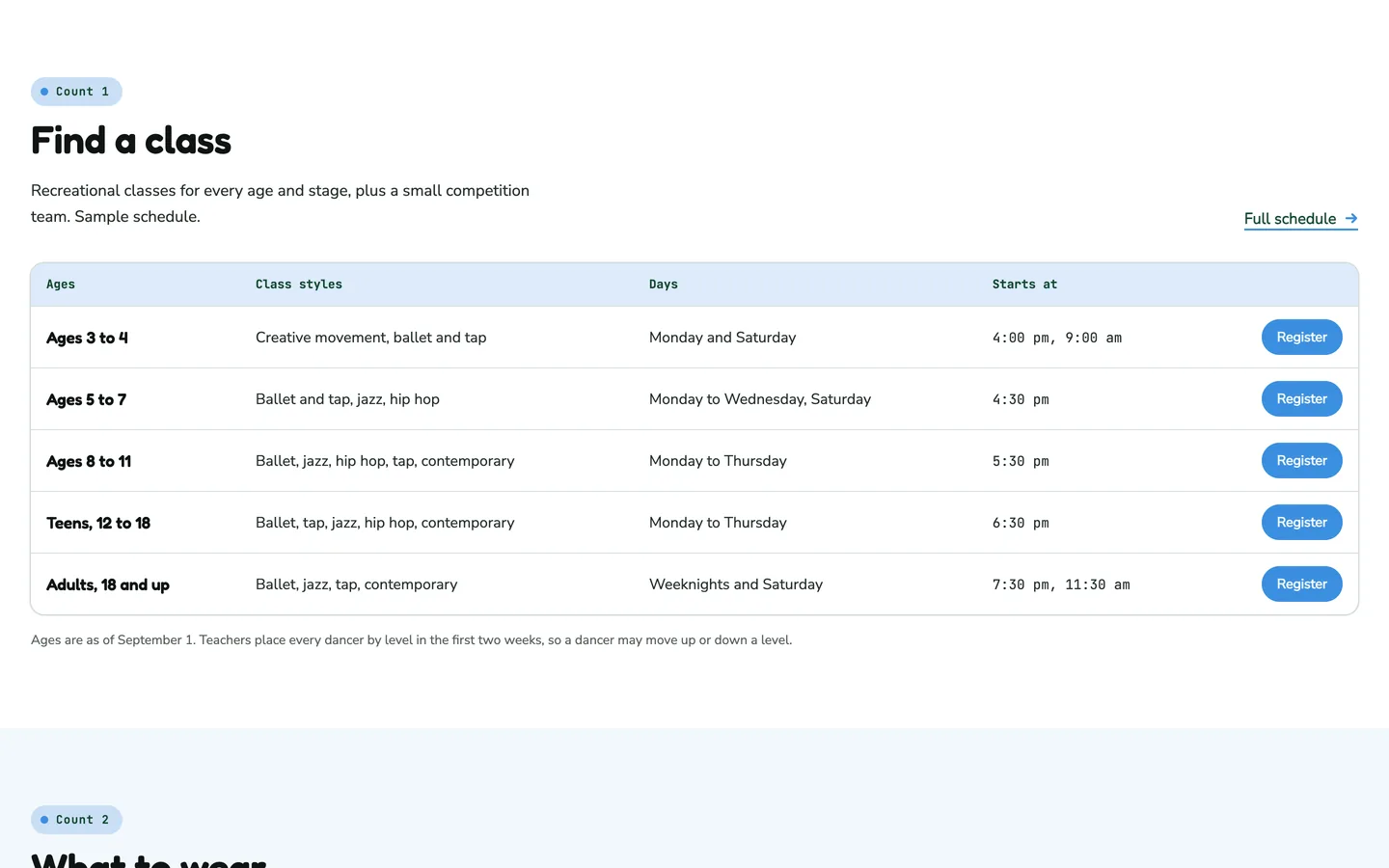Click 'Ballet, jazz, hip hop, tap, contemporary' cell

(385, 461)
